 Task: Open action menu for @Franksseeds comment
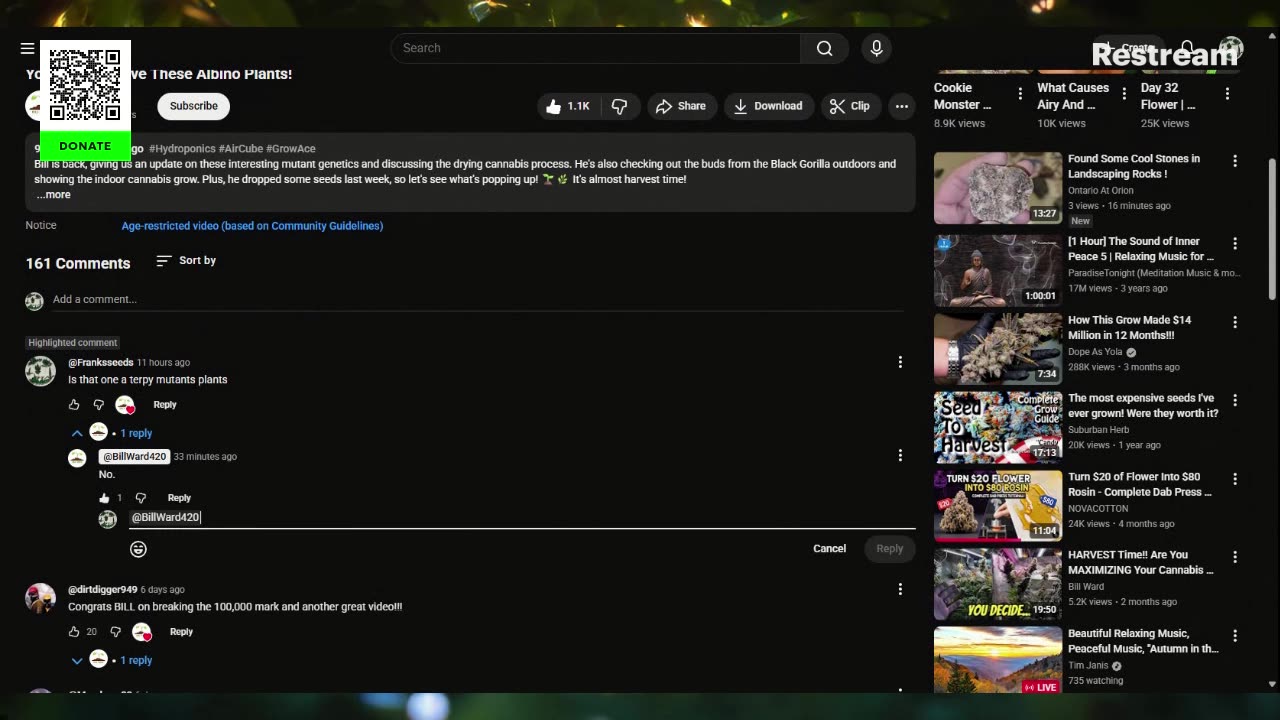click(900, 363)
